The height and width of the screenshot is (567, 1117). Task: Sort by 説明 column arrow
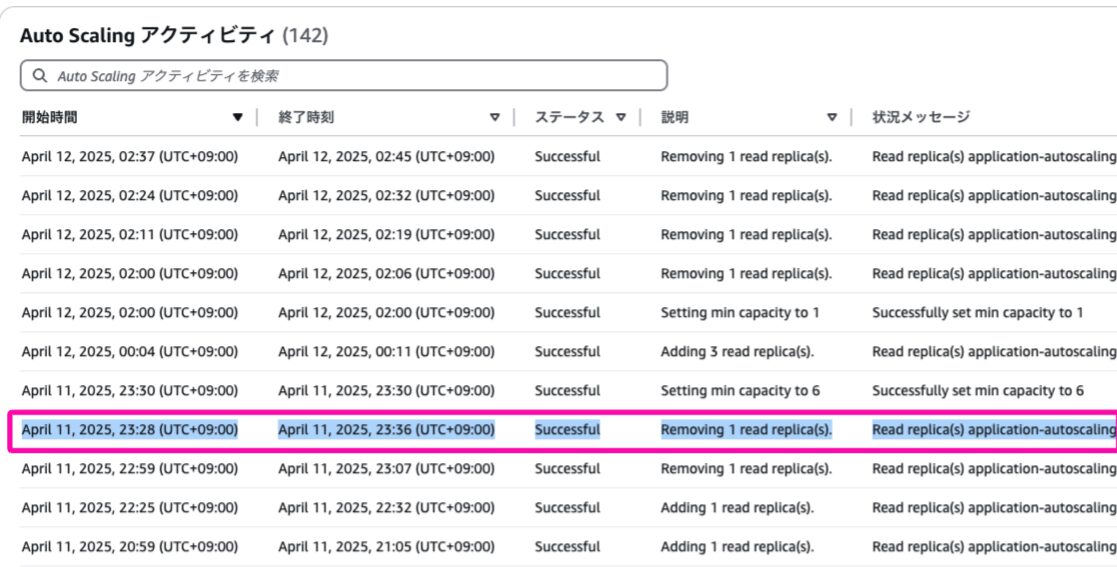point(831,118)
